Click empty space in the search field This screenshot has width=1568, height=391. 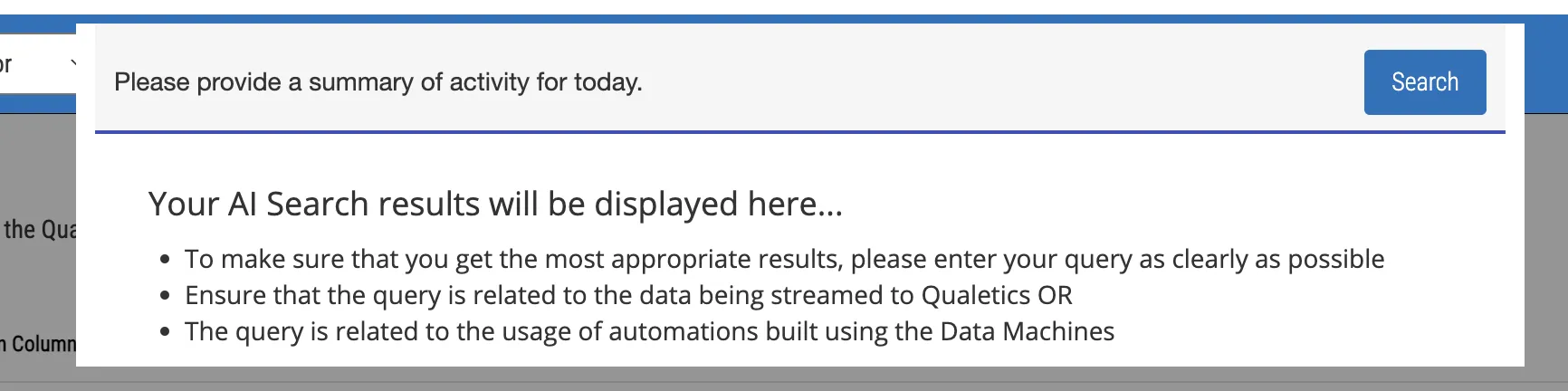(x=996, y=82)
